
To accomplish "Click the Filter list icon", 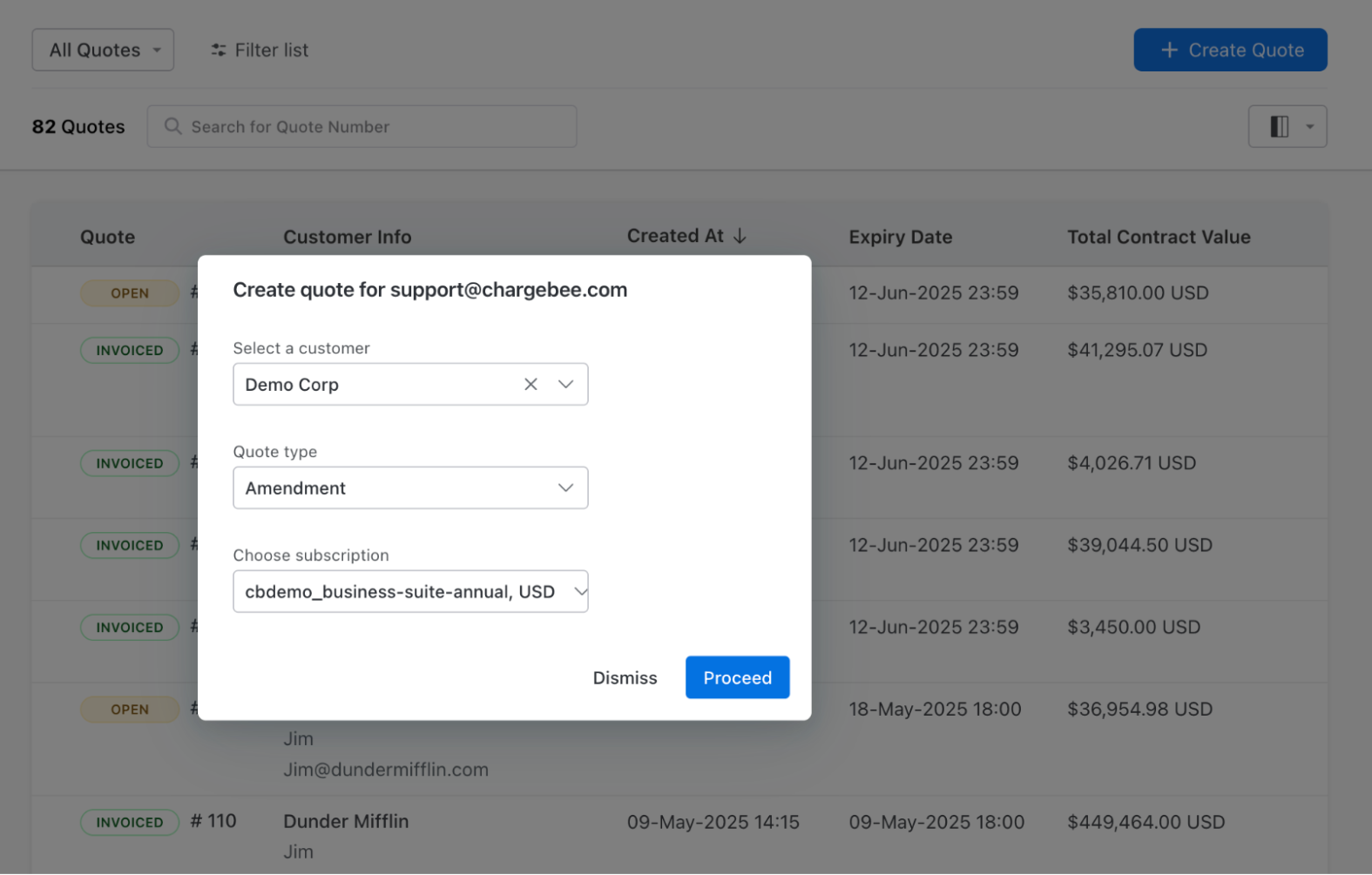I will coord(219,50).
